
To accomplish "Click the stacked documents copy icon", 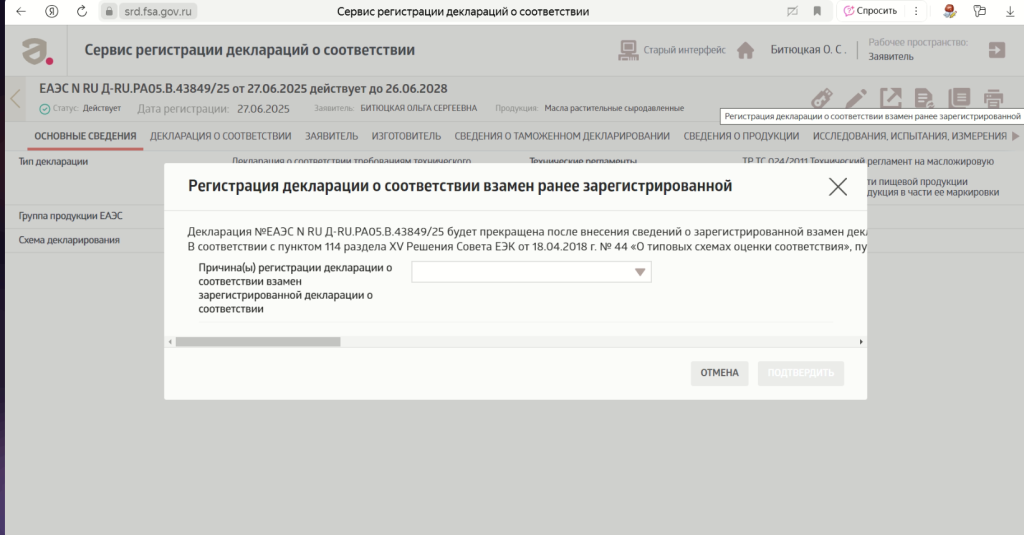I will pyautogui.click(x=959, y=98).
